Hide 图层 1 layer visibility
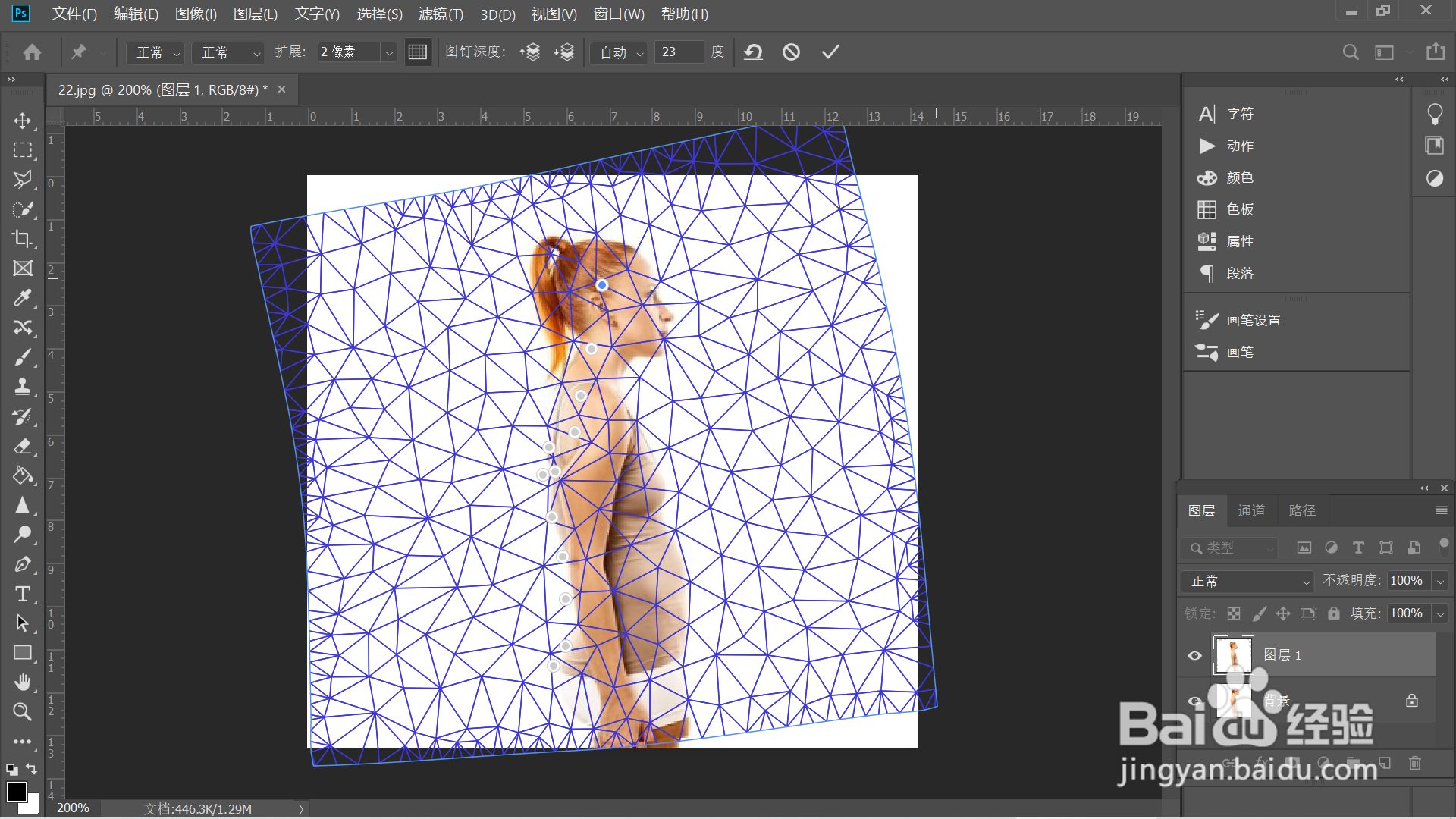 [x=1194, y=656]
